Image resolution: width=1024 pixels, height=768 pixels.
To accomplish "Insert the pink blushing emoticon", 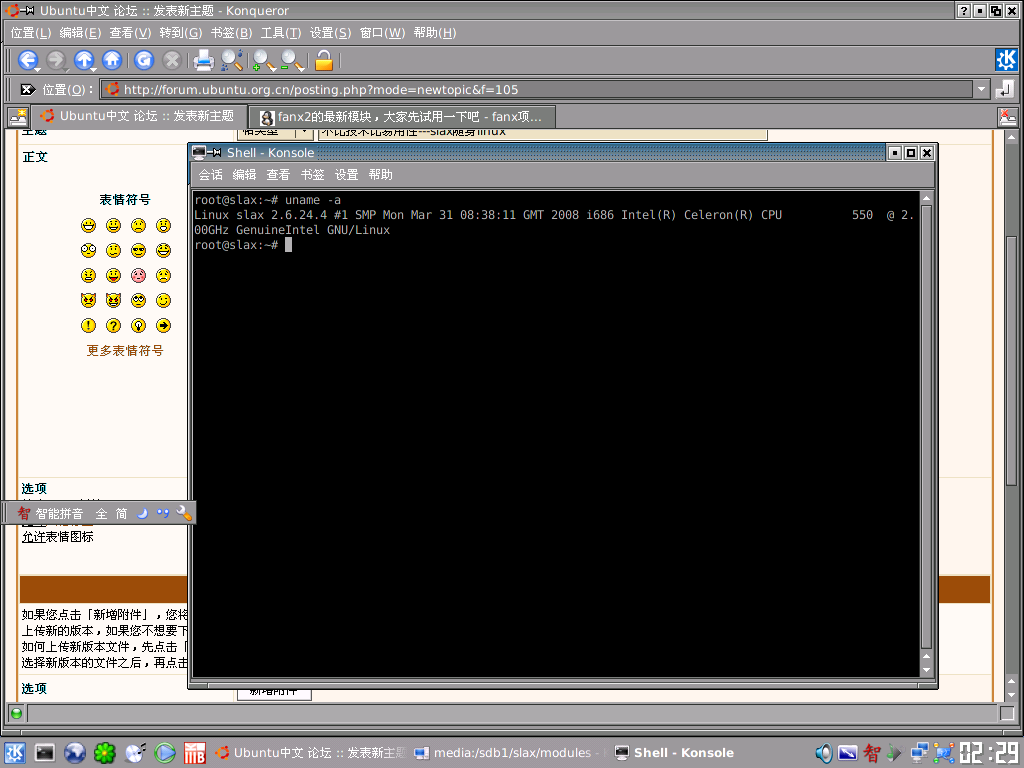I will point(138,275).
